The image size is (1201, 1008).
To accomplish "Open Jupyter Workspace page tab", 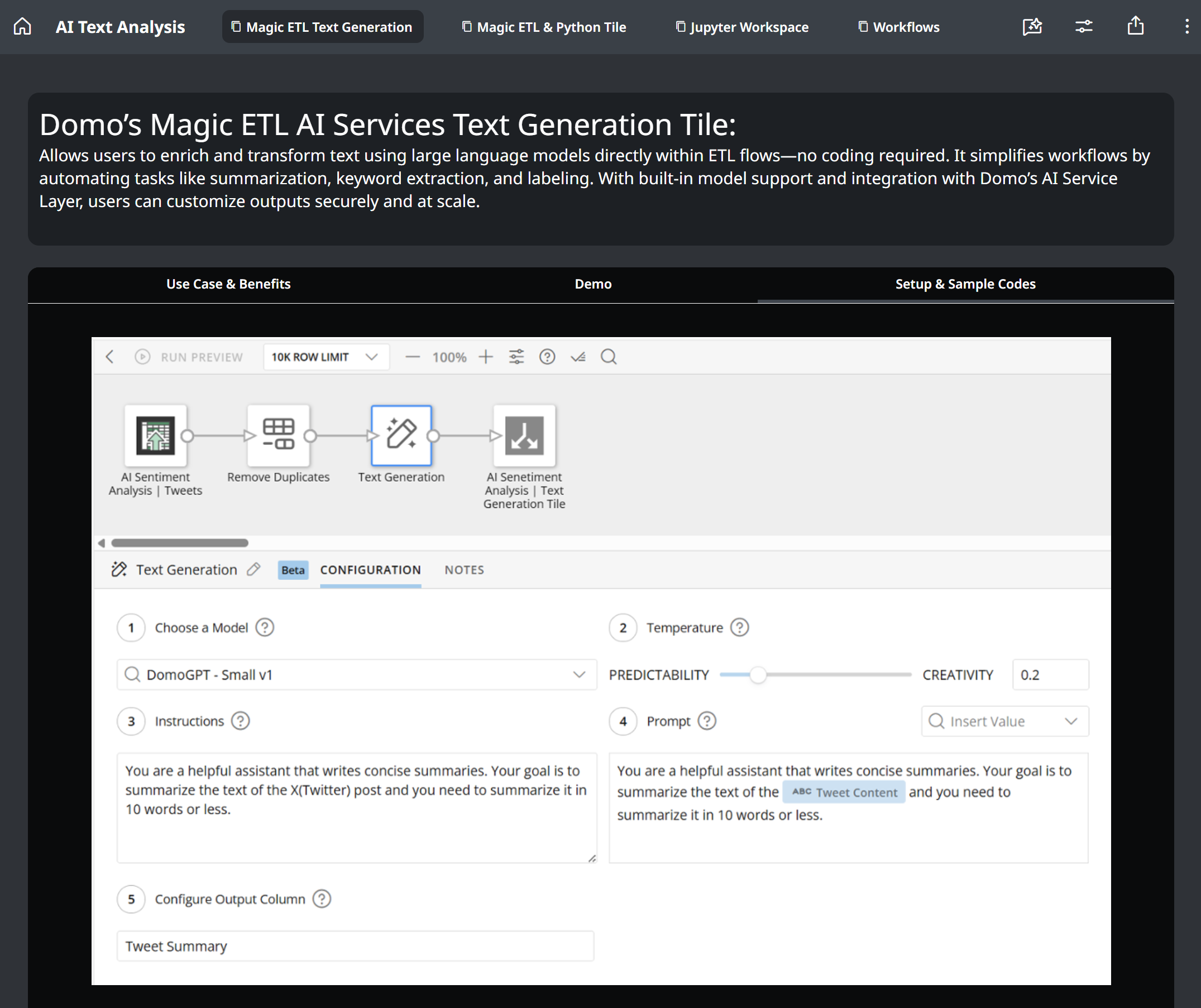I will point(743,26).
